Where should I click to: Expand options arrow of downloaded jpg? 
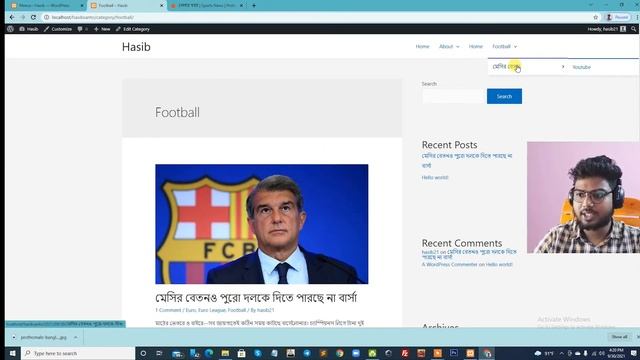76,337
